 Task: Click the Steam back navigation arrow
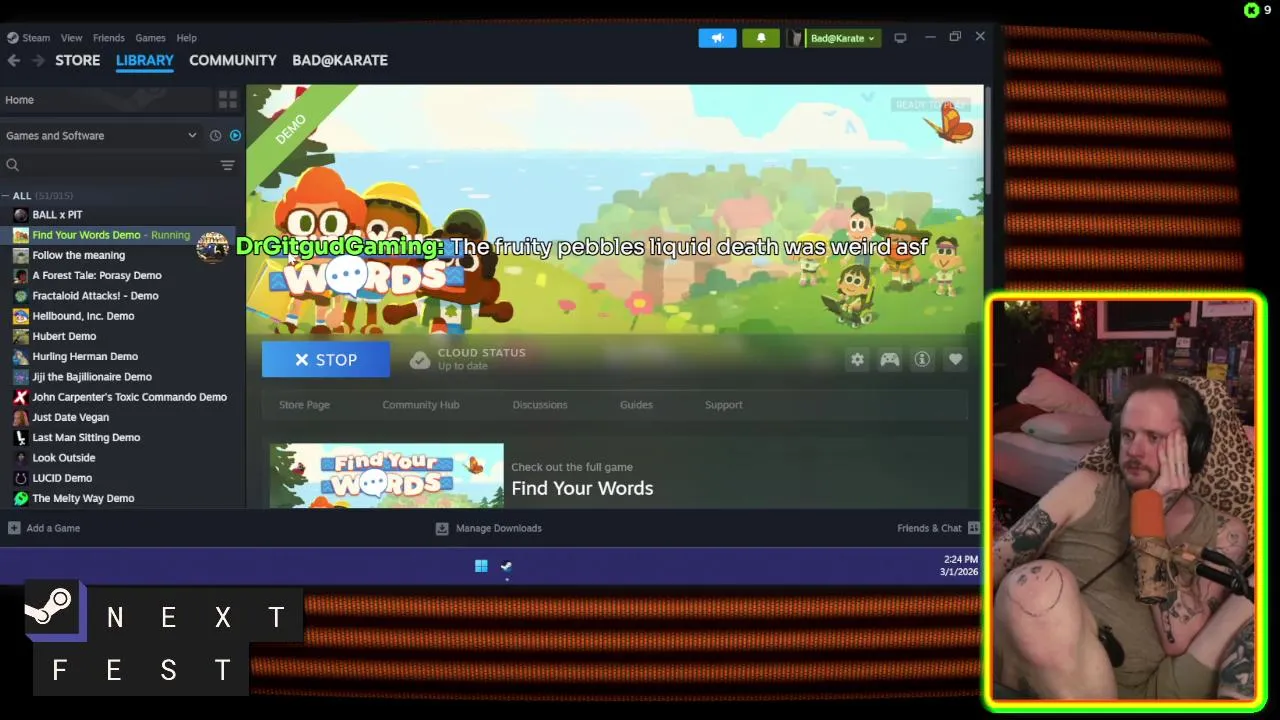[13, 60]
